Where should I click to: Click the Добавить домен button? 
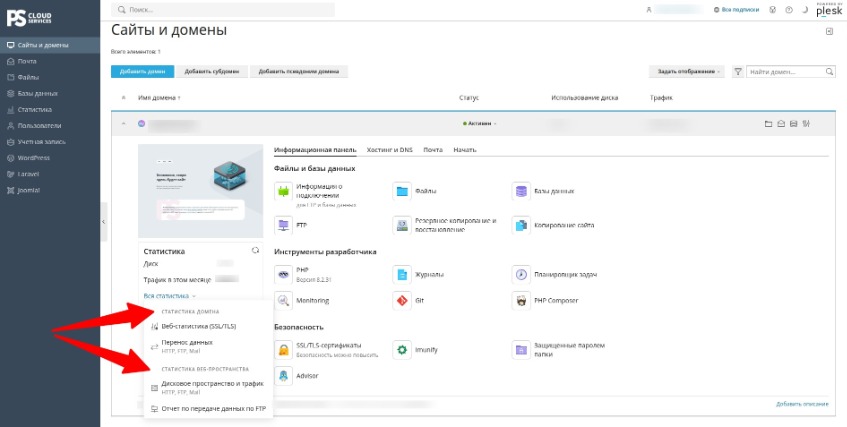coord(143,71)
